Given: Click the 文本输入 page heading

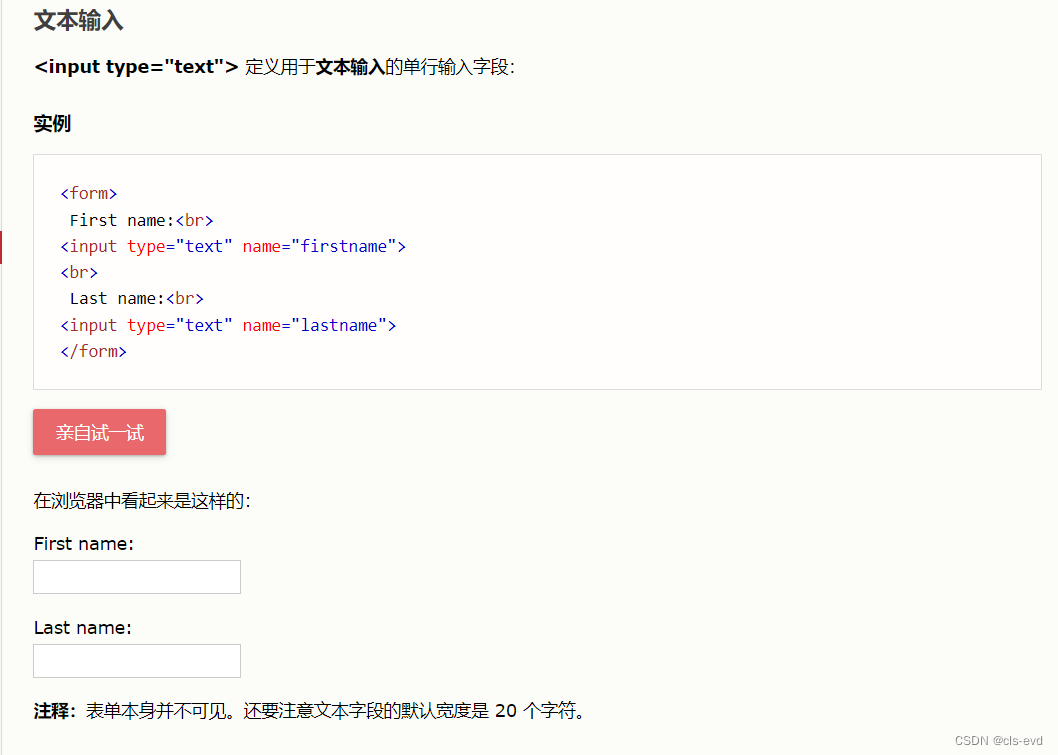Looking at the screenshot, I should pos(79,20).
